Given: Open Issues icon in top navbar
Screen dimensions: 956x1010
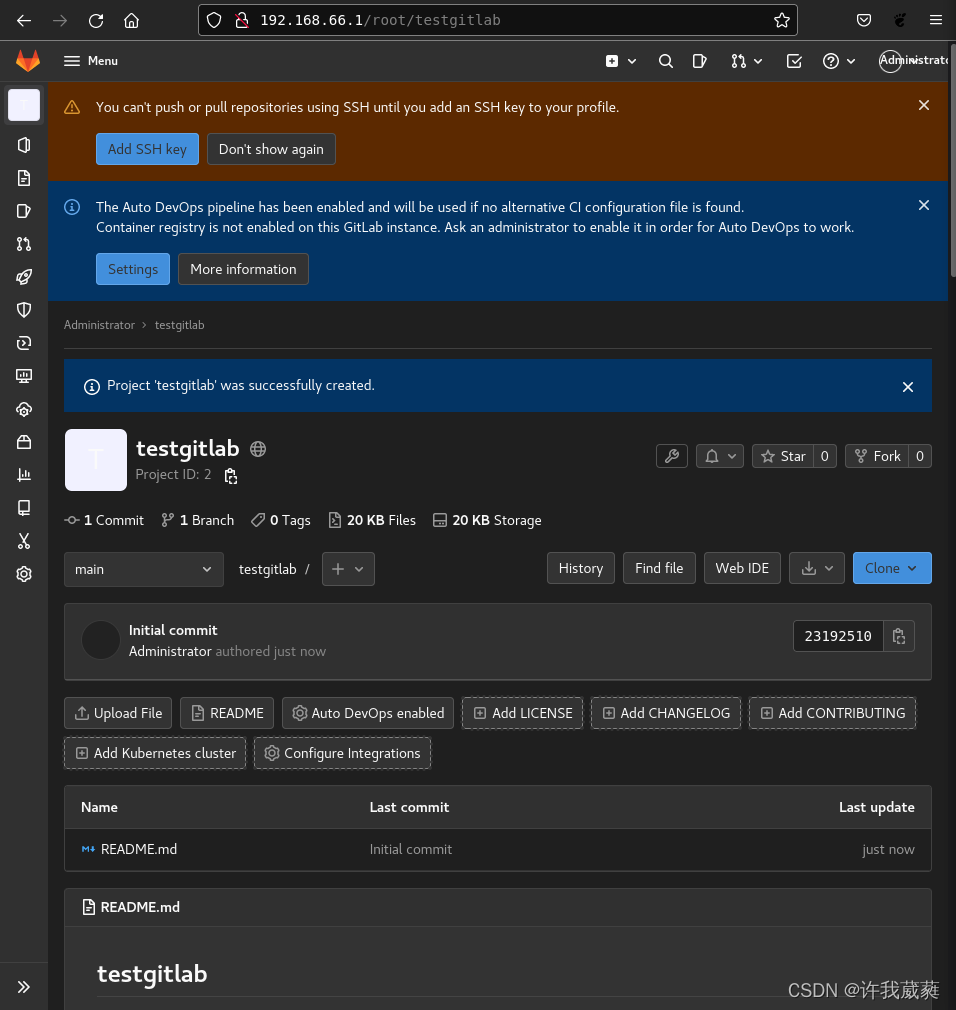Looking at the screenshot, I should (699, 61).
